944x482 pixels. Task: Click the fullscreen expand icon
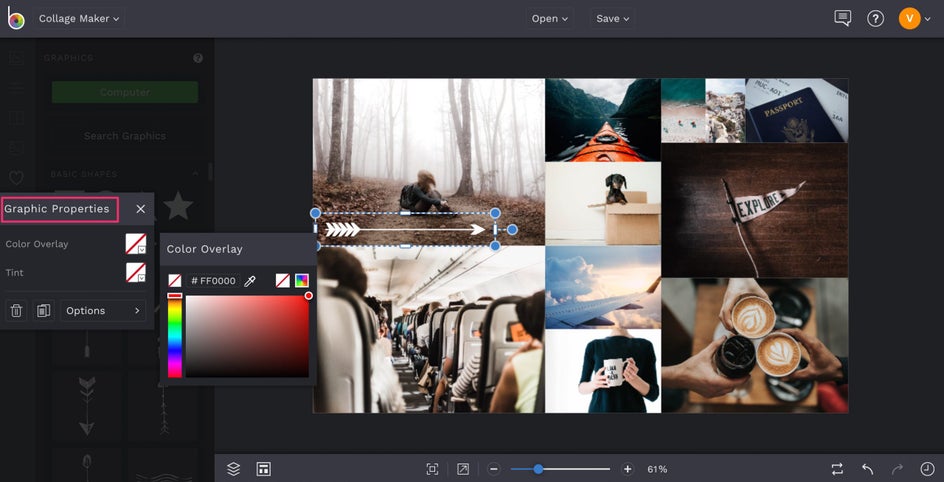(x=462, y=469)
